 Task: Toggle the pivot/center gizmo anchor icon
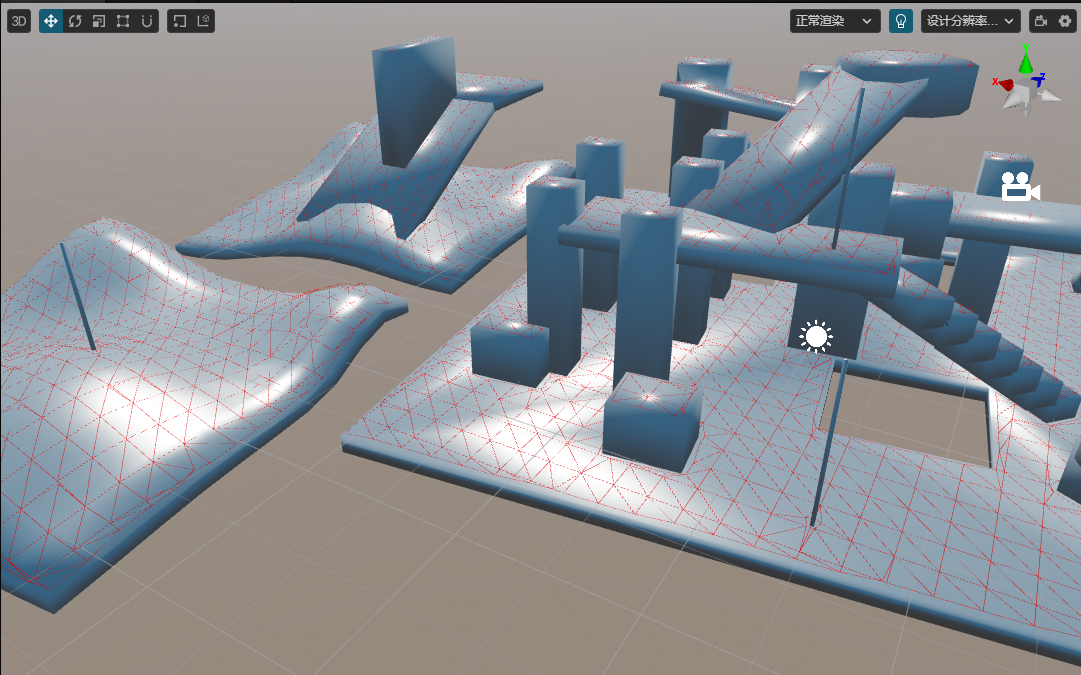[179, 21]
